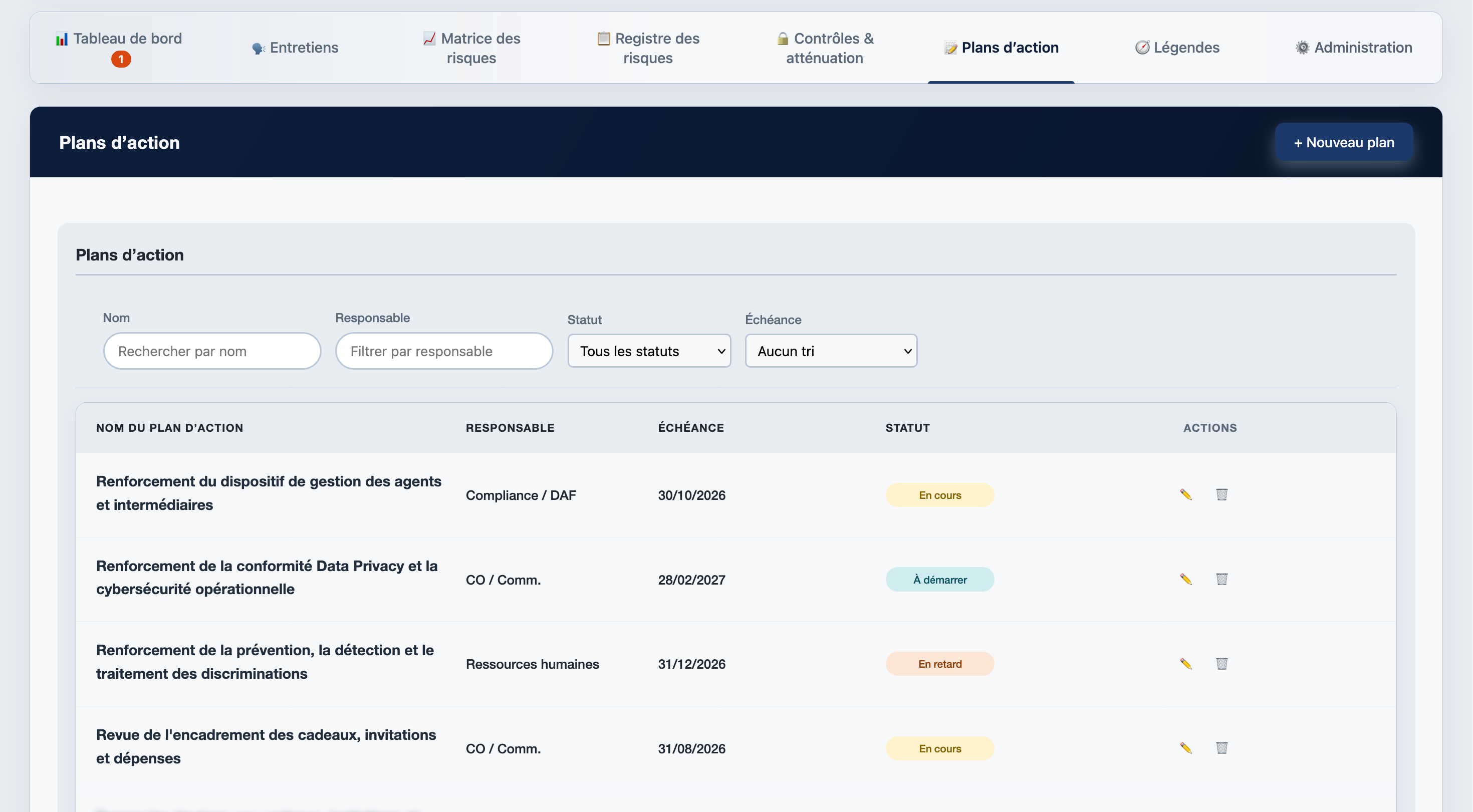This screenshot has height=812, width=1473.
Task: Click the Responsable filter label
Action: 372,318
